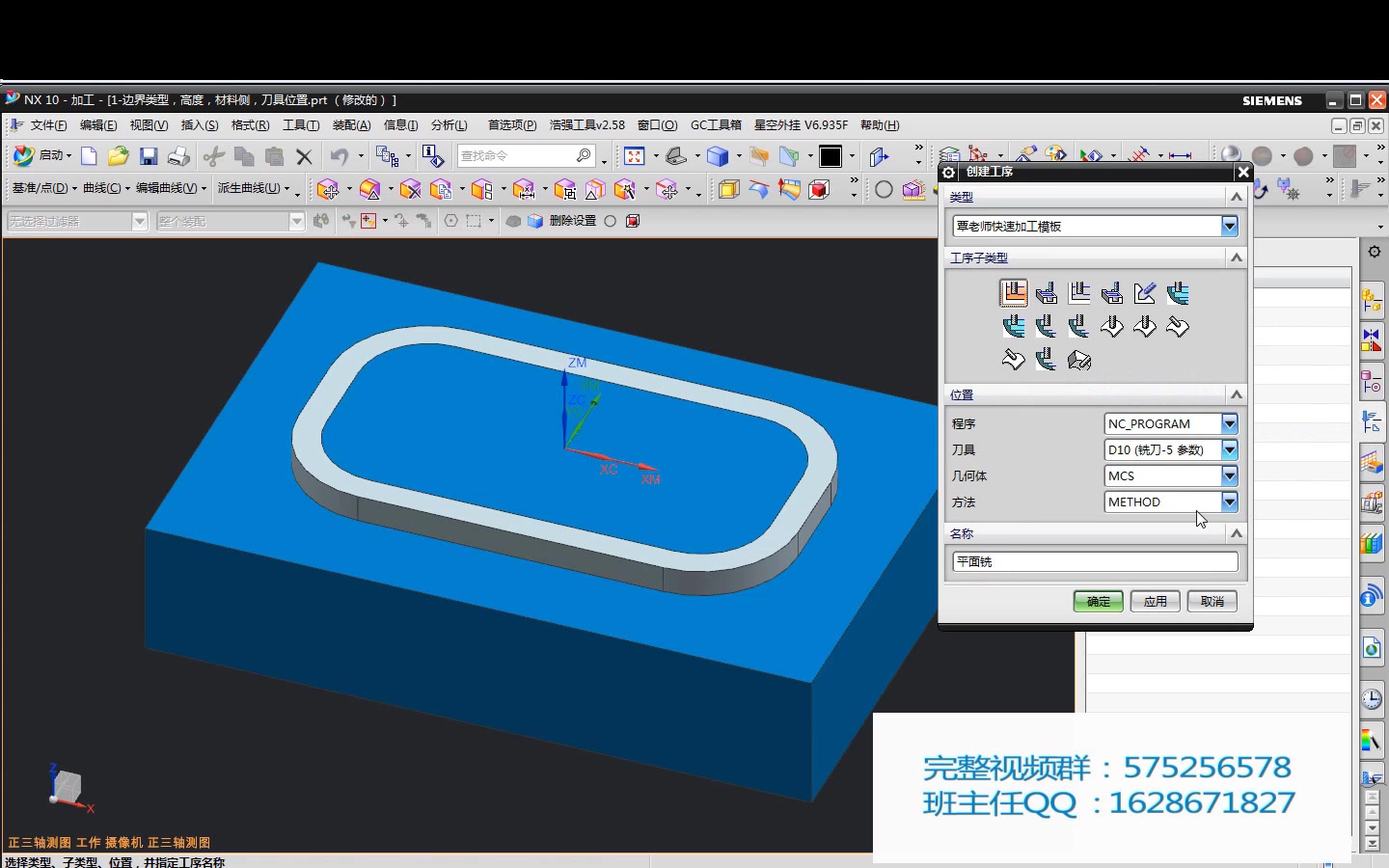Toggle the round option after 删除设置

point(610,221)
